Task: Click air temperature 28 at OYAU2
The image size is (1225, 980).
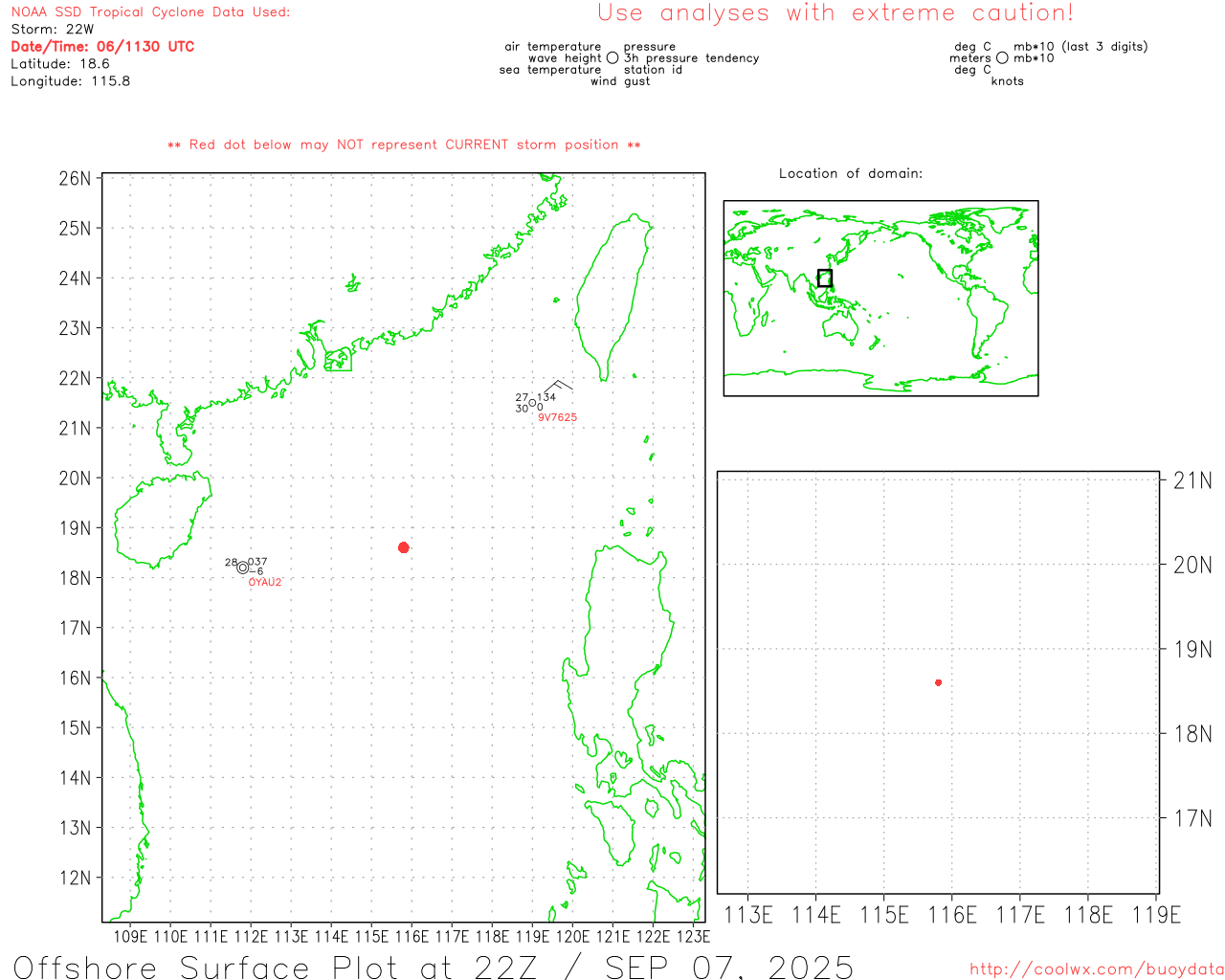Action: coord(231,562)
